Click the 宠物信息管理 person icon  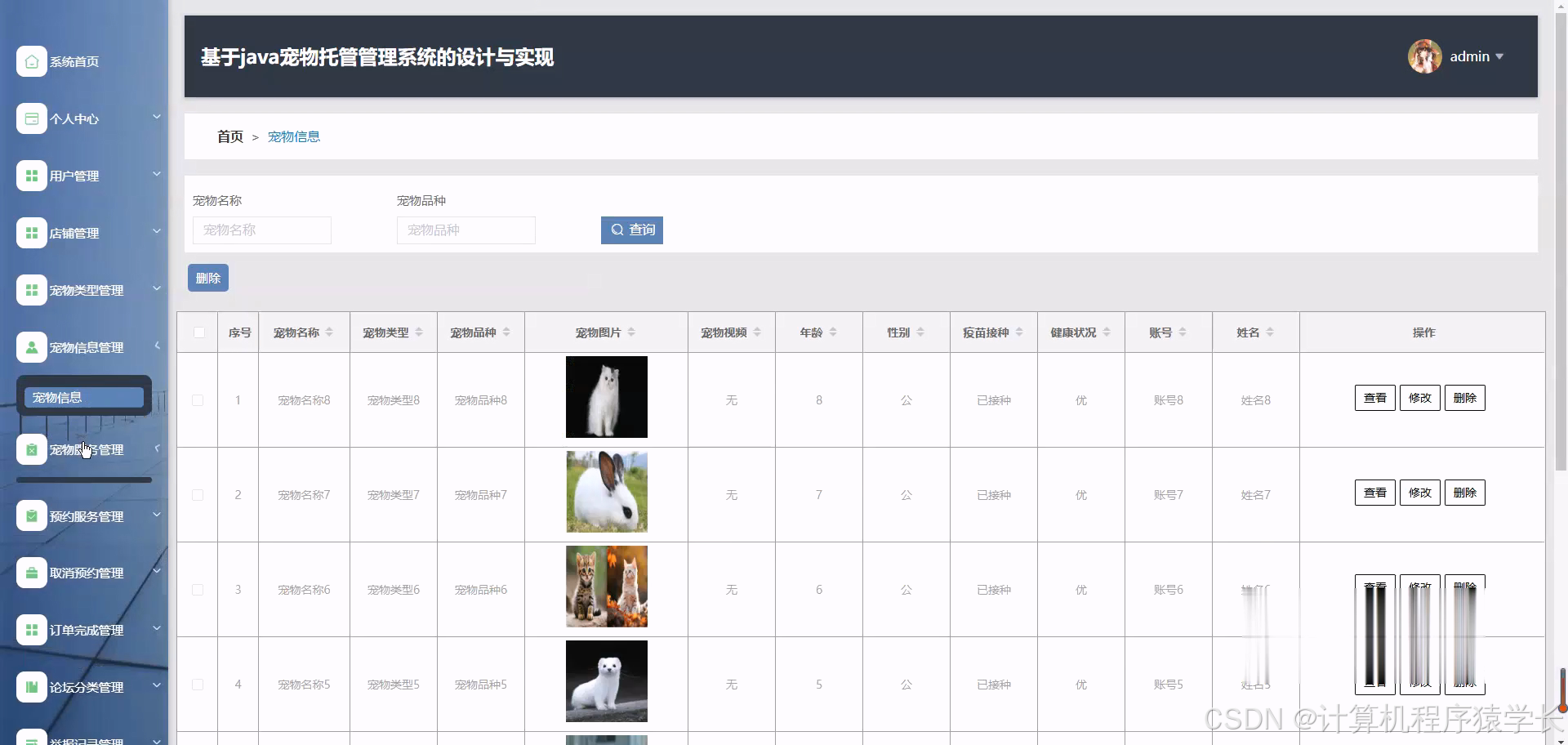(x=31, y=347)
